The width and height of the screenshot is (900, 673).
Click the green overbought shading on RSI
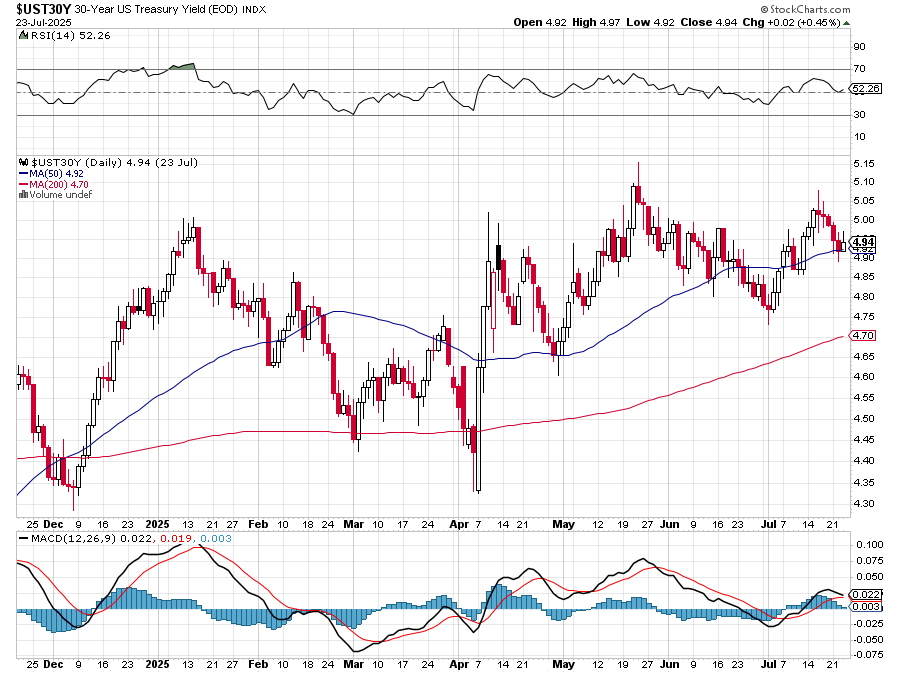(182, 66)
